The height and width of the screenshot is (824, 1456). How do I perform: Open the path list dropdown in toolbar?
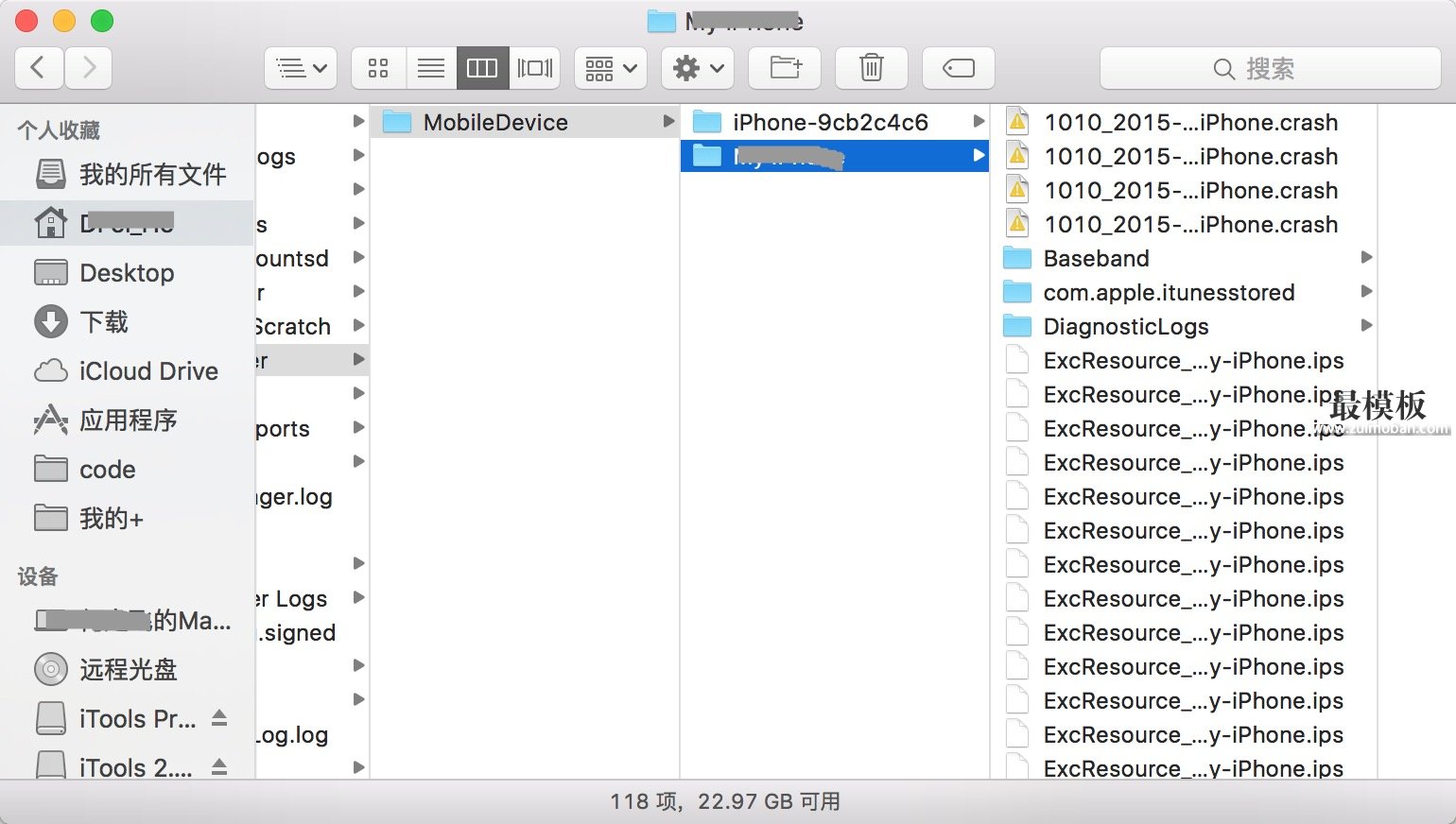[x=301, y=68]
